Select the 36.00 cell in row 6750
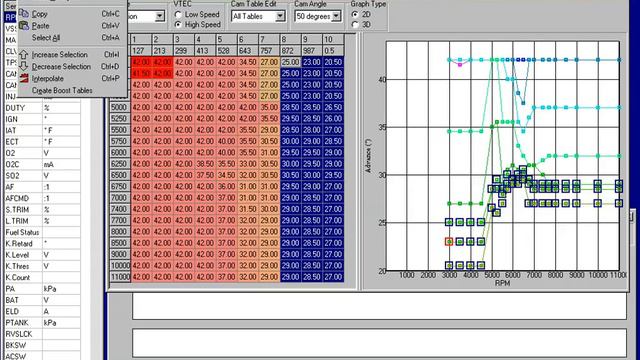 pyautogui.click(x=227, y=187)
